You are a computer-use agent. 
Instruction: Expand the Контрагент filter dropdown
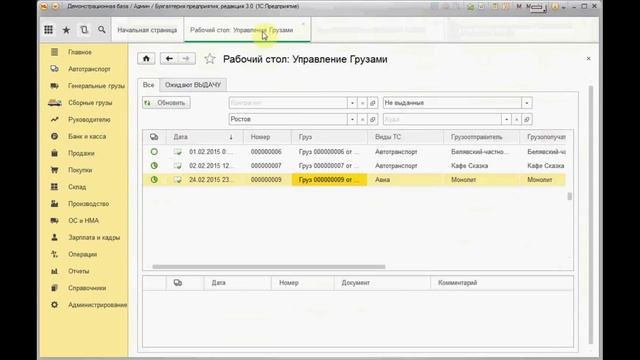352,103
